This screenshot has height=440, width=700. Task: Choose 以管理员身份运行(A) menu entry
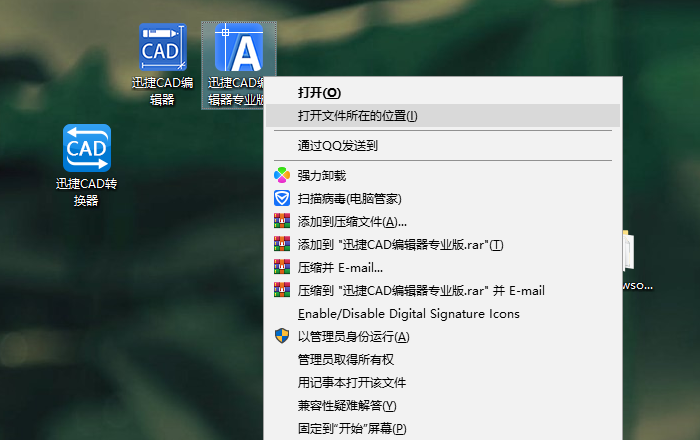pos(442,337)
